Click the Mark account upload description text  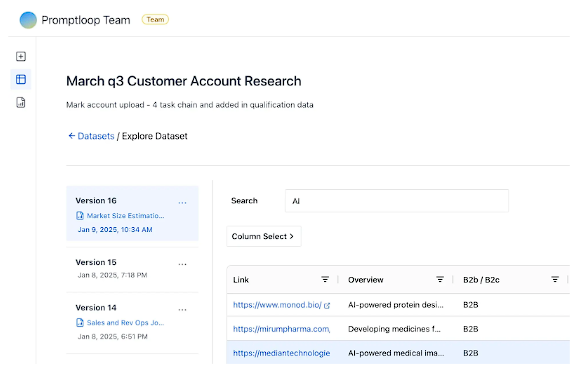click(x=190, y=105)
